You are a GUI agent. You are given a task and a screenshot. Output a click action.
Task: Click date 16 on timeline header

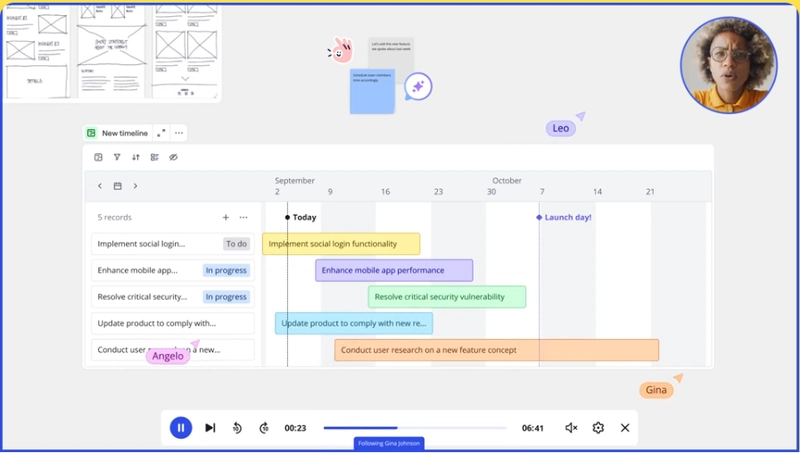[385, 192]
